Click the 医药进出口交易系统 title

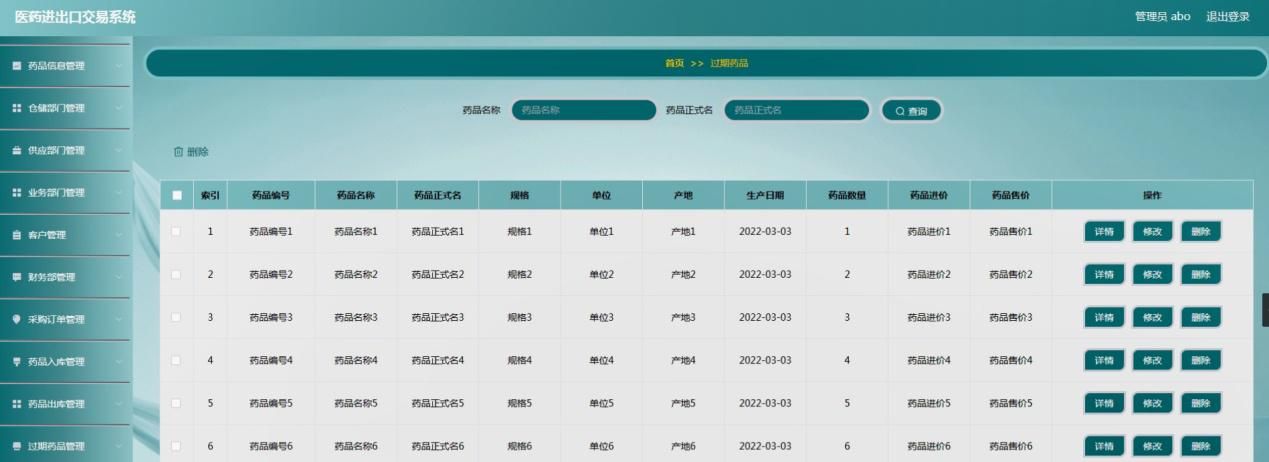point(75,17)
